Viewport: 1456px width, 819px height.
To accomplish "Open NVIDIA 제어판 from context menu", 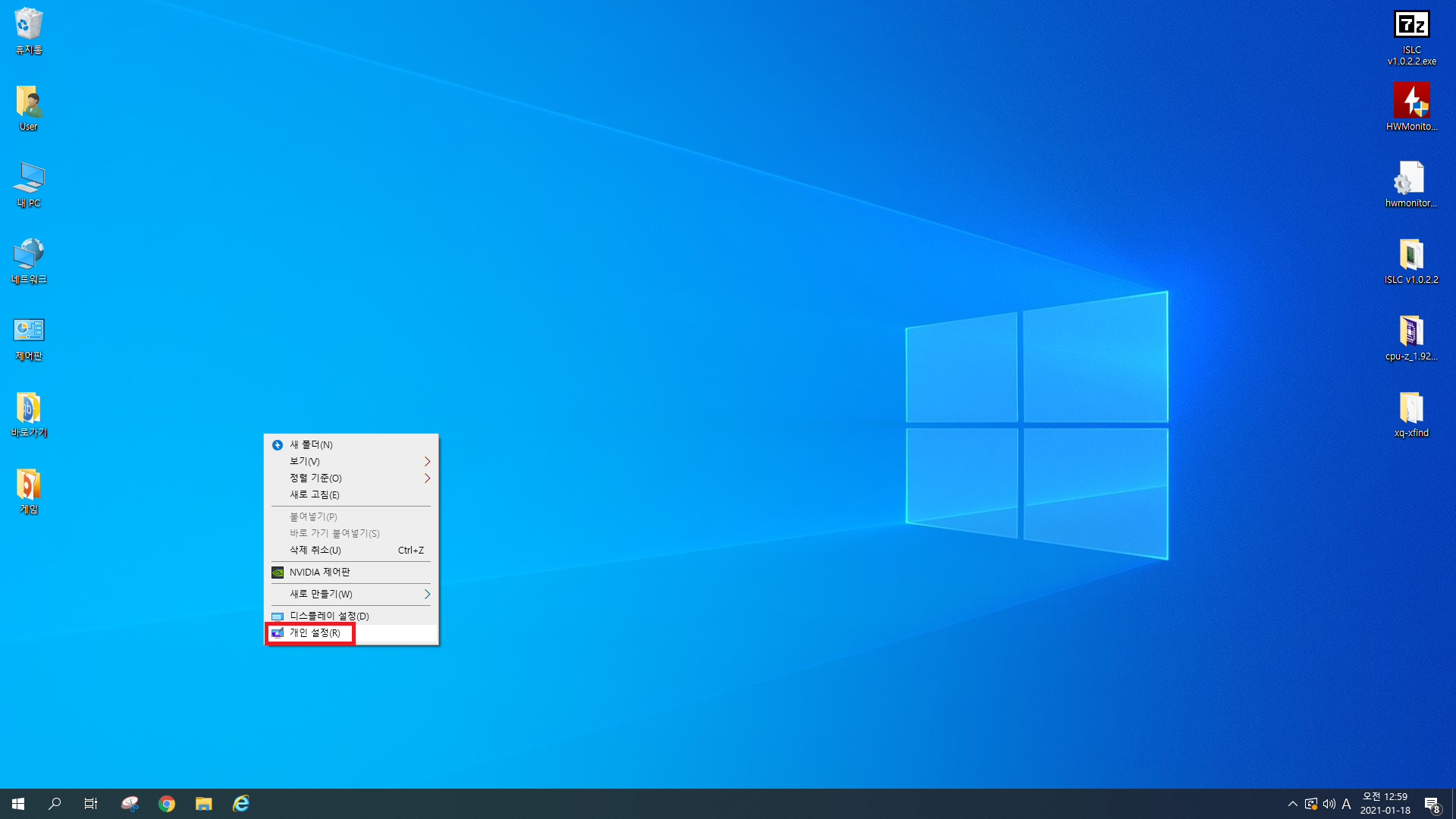I will [319, 573].
